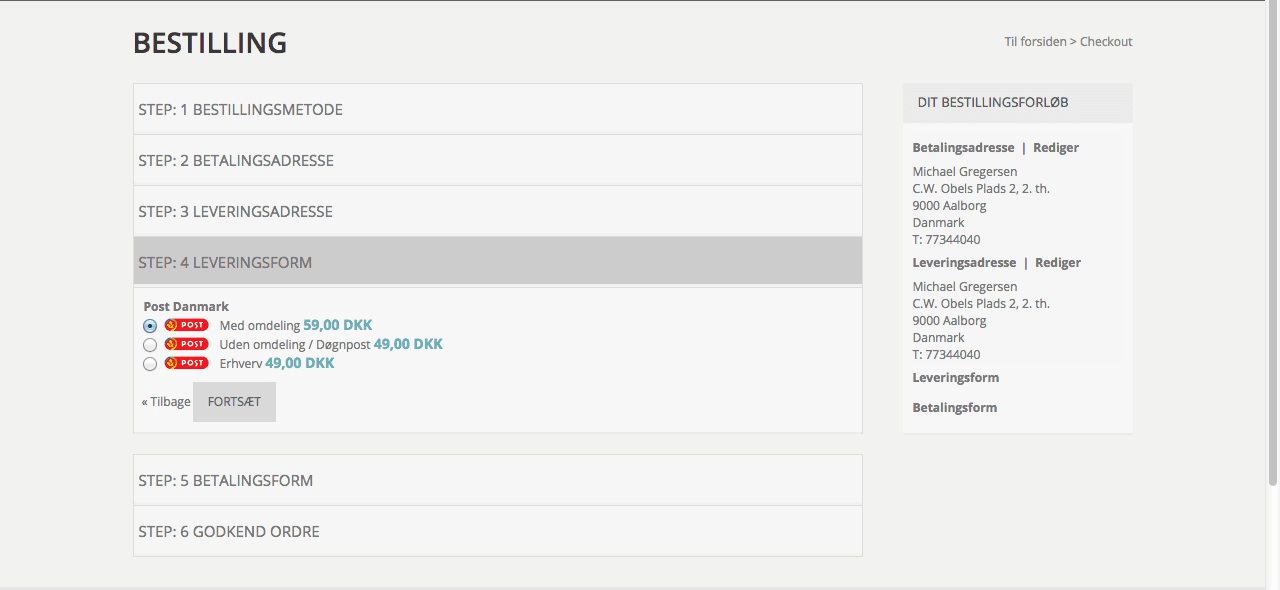
Task: Expand Step 1 Bestillingsmetode section
Action: [240, 110]
